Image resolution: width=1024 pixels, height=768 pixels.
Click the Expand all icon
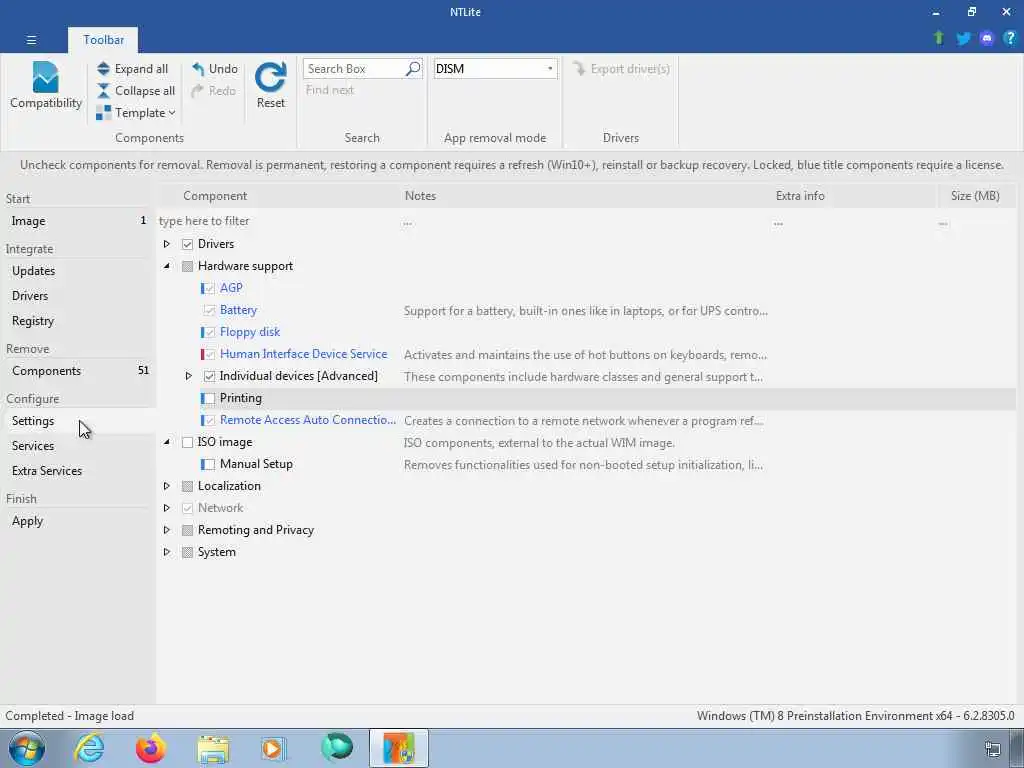[103, 69]
